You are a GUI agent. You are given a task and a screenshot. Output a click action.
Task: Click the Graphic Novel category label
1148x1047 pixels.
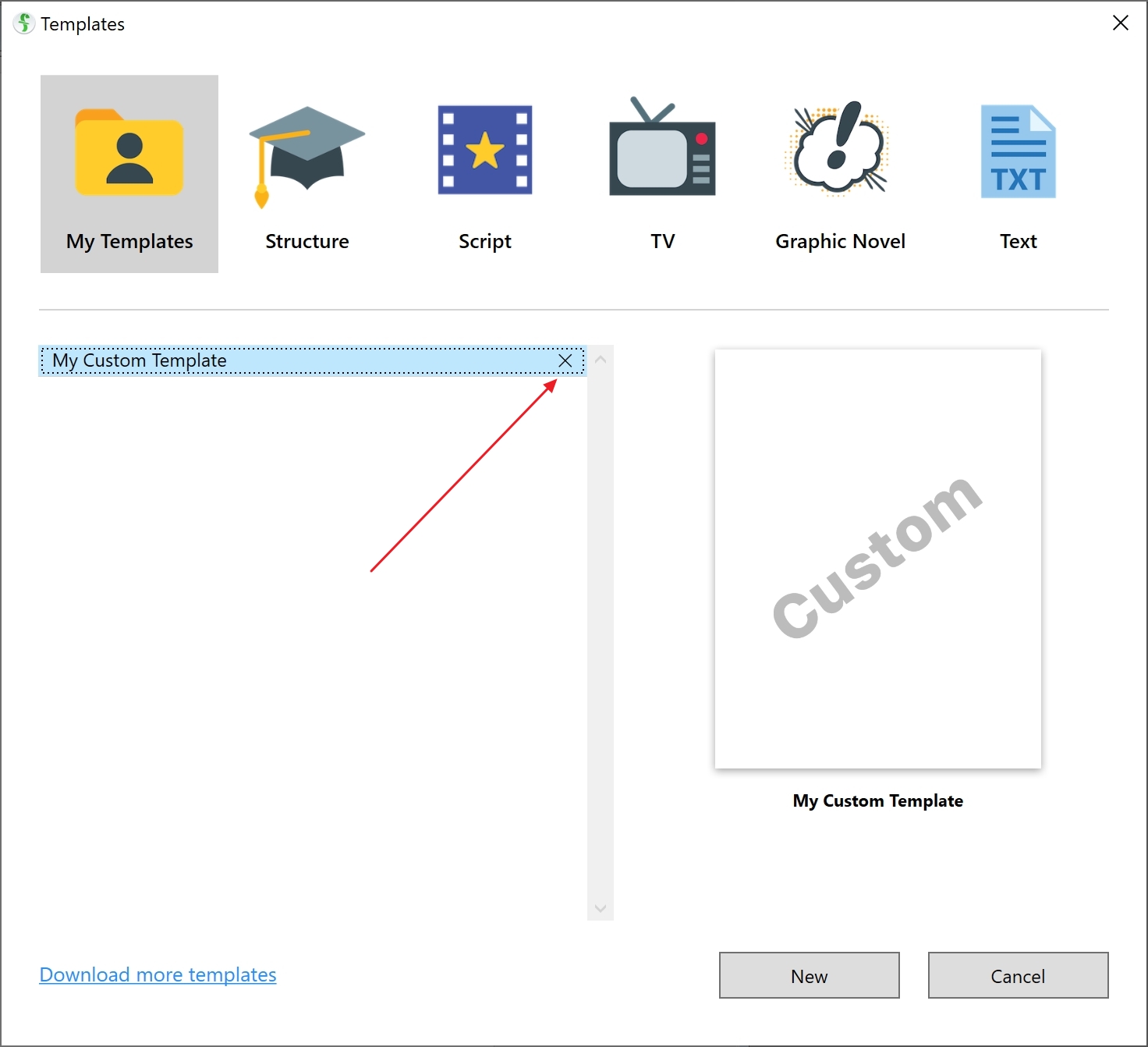(840, 241)
